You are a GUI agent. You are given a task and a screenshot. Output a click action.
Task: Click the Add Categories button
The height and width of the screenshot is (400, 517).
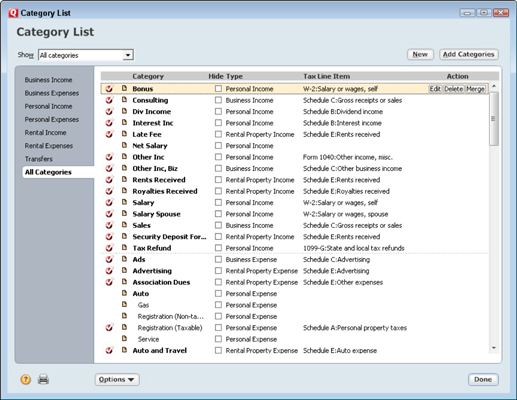click(469, 54)
